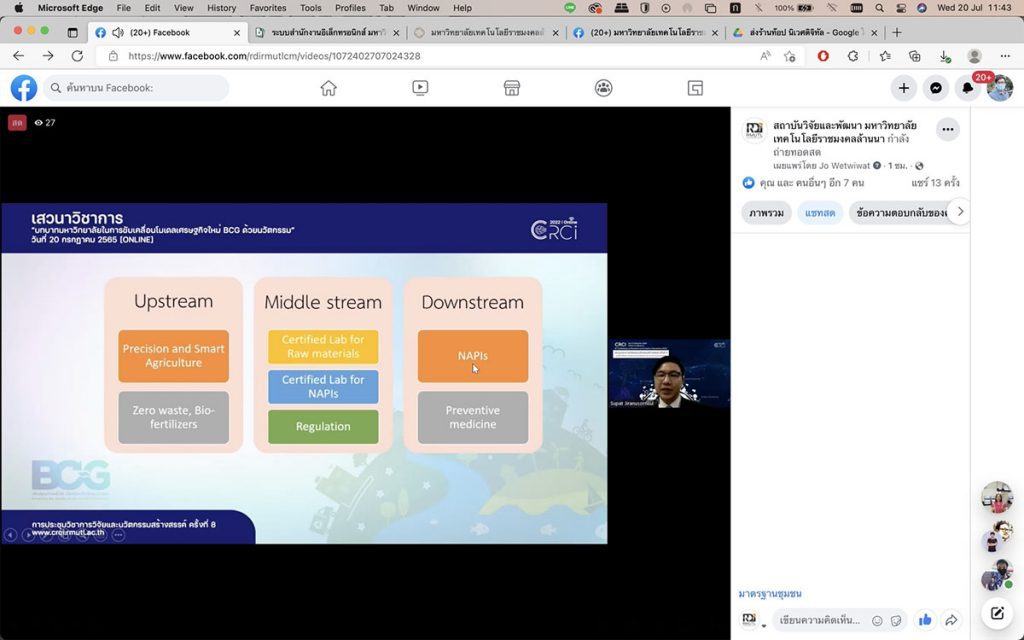Mute the audio on Facebook tab

click(x=118, y=32)
